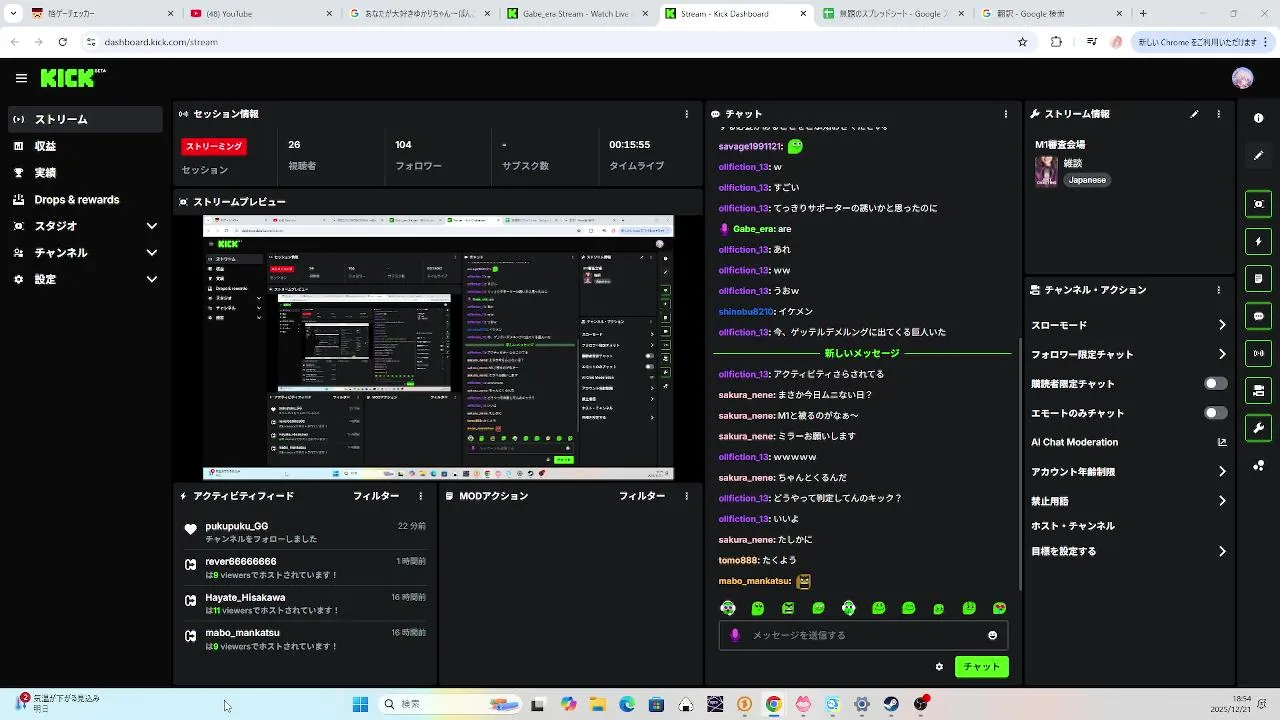
Task: Open 禁止用語 settings chevron
Action: pyautogui.click(x=1222, y=501)
